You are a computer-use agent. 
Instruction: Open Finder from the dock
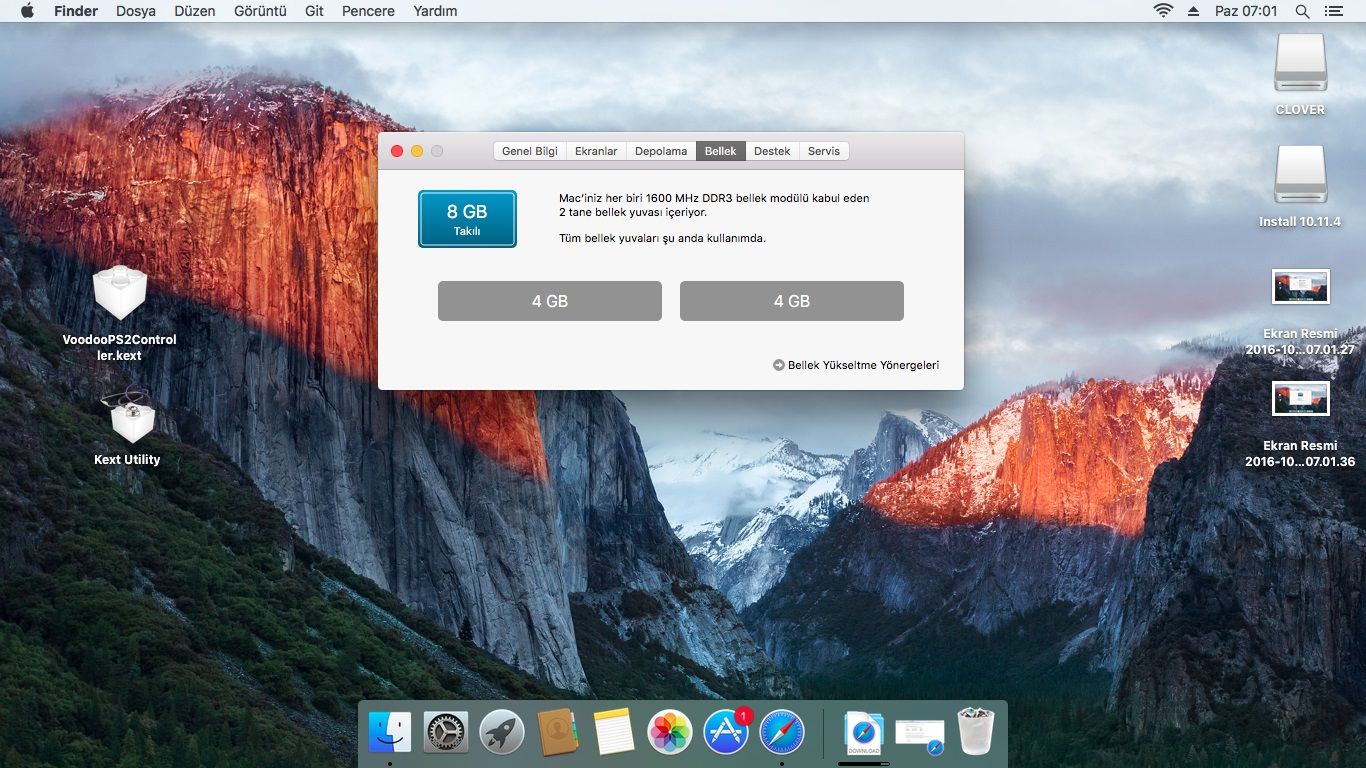[390, 733]
